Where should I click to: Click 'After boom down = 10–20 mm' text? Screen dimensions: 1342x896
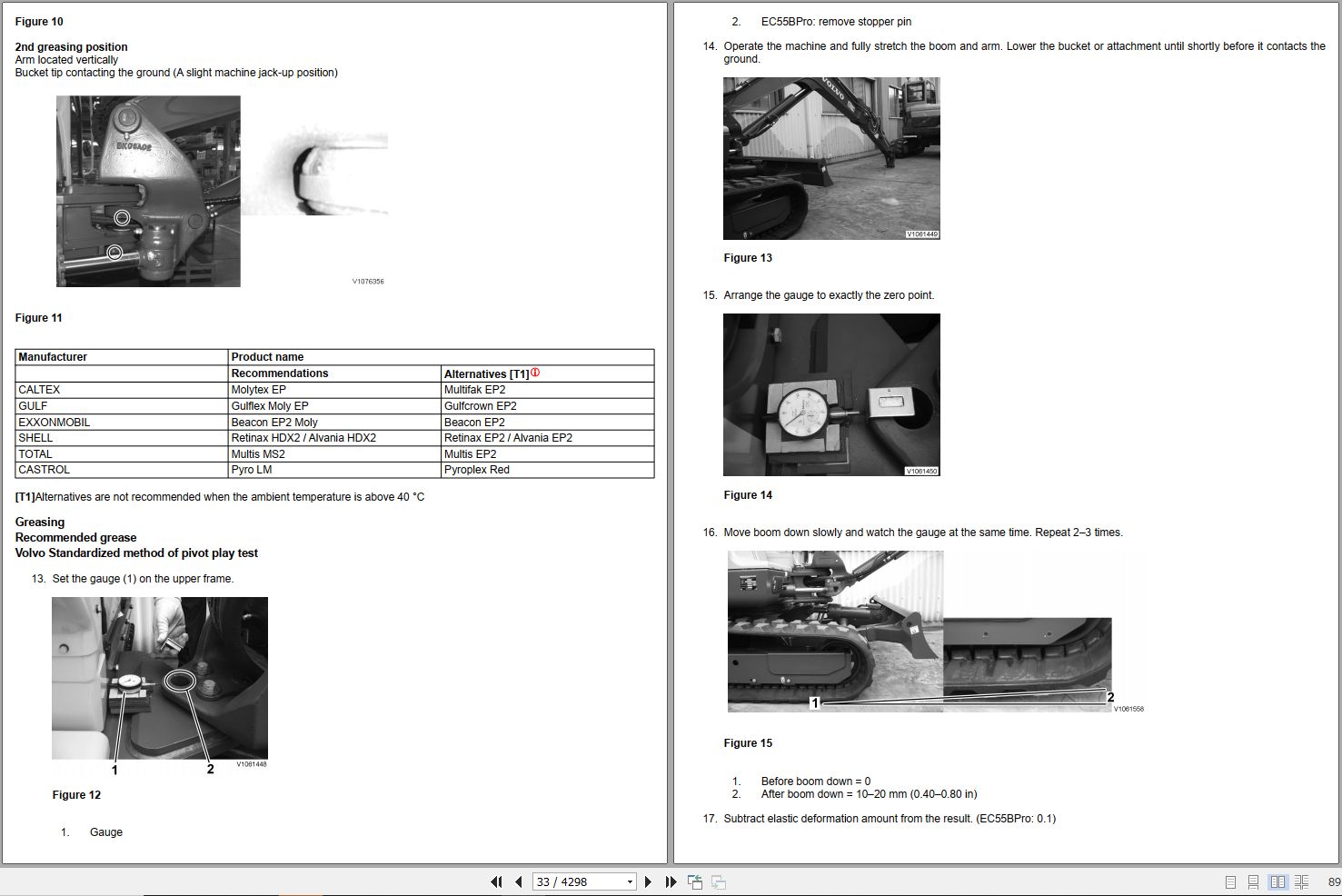(869, 794)
